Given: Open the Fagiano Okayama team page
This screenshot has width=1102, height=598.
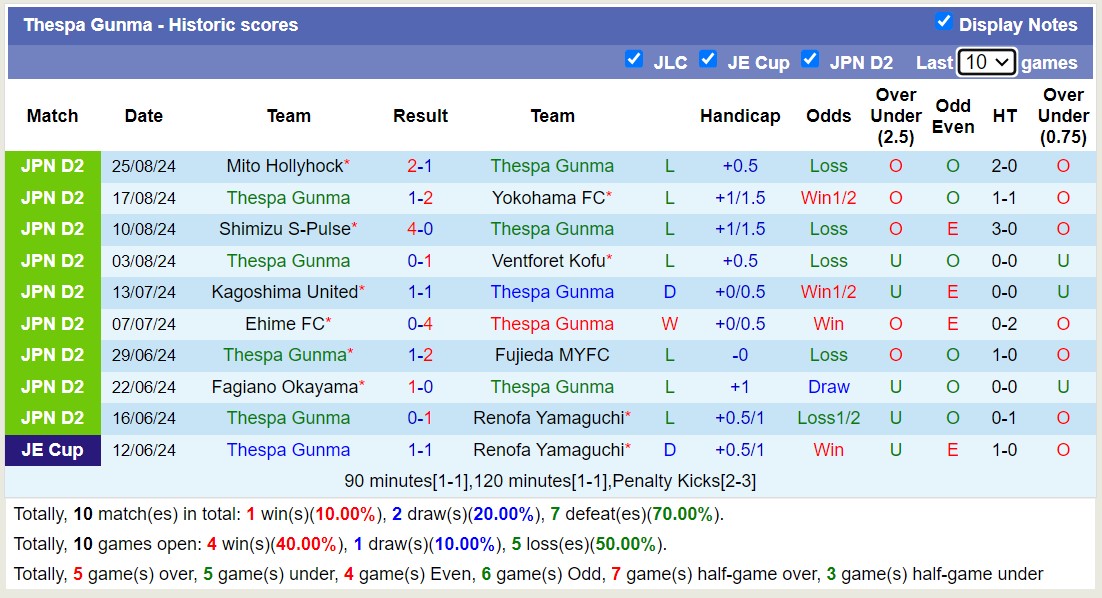Looking at the screenshot, I should pos(284,387).
